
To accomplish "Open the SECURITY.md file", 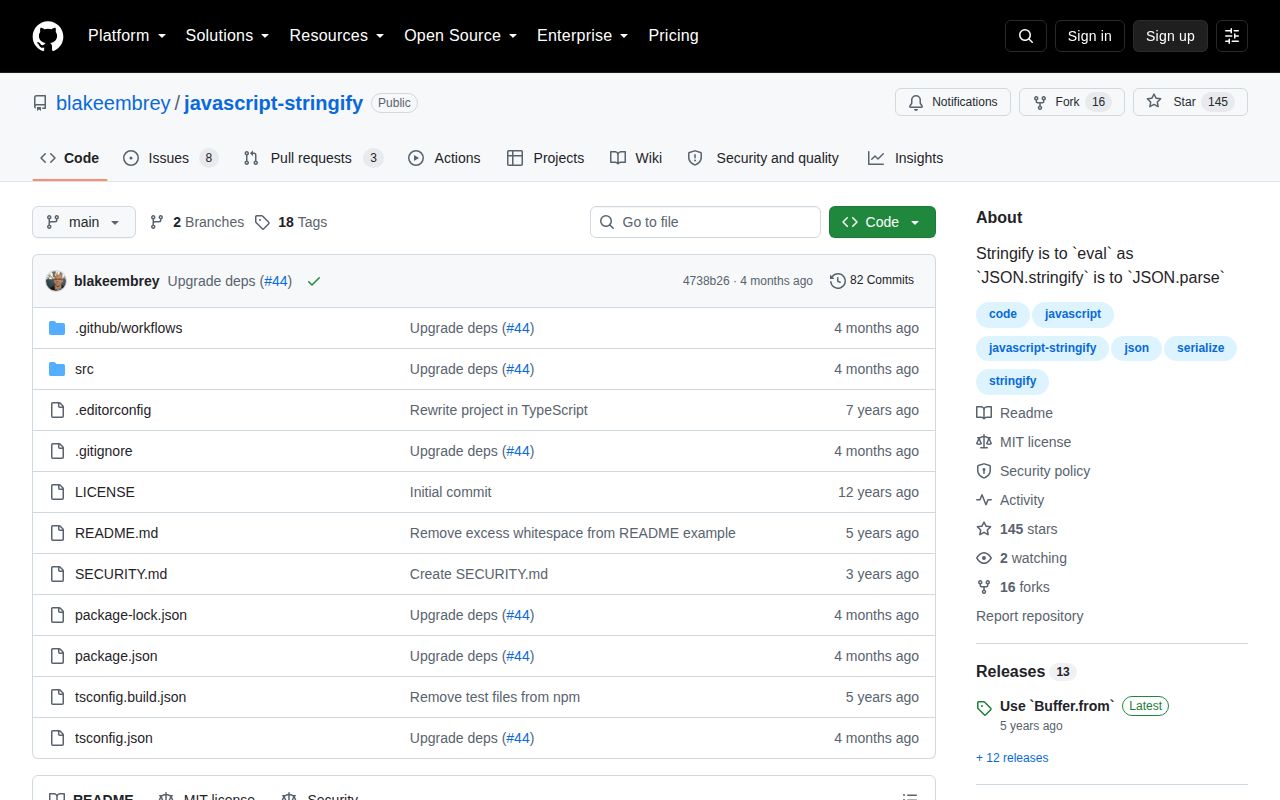I will [121, 574].
